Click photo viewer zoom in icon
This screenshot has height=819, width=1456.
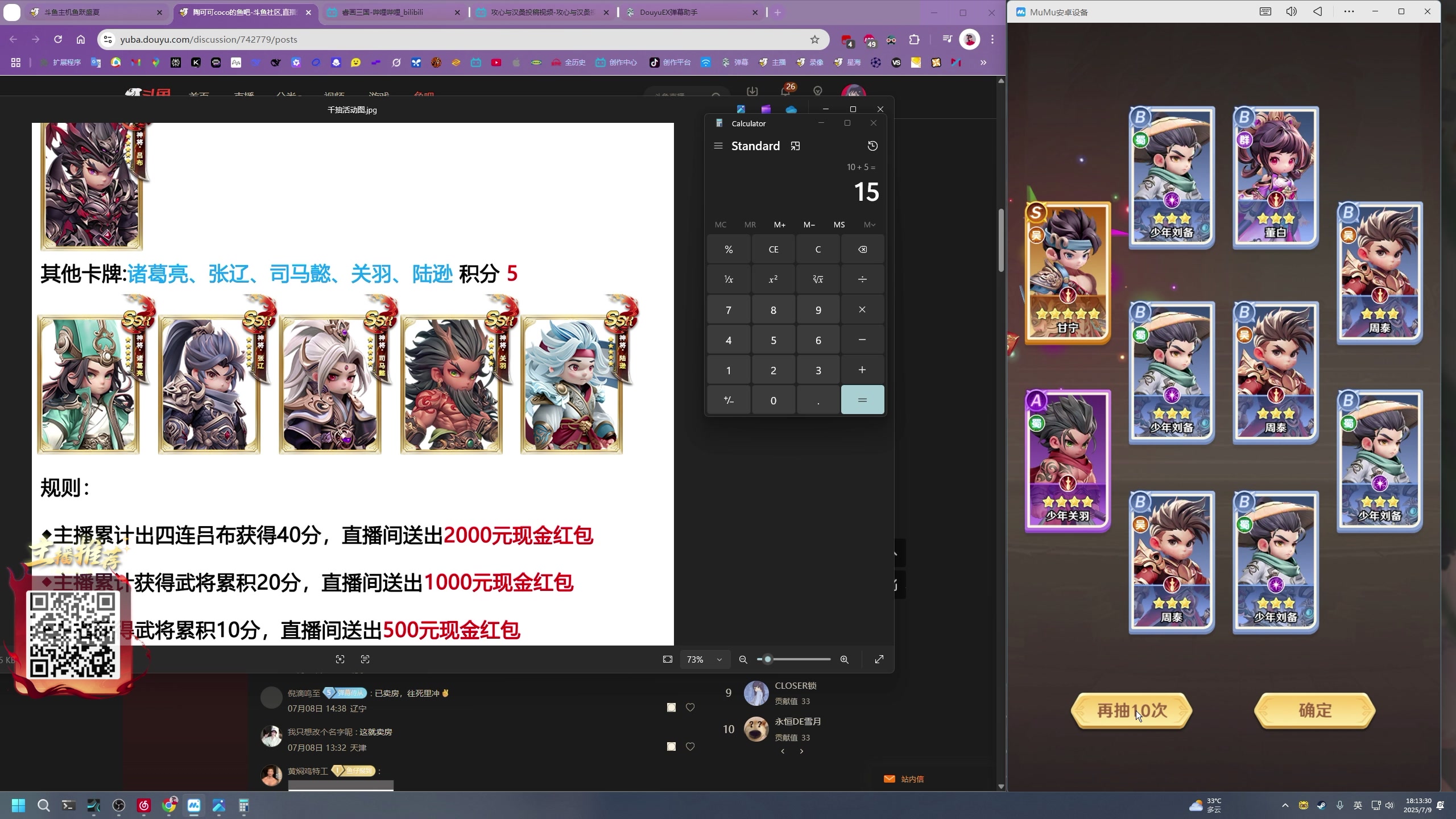pyautogui.click(x=845, y=659)
